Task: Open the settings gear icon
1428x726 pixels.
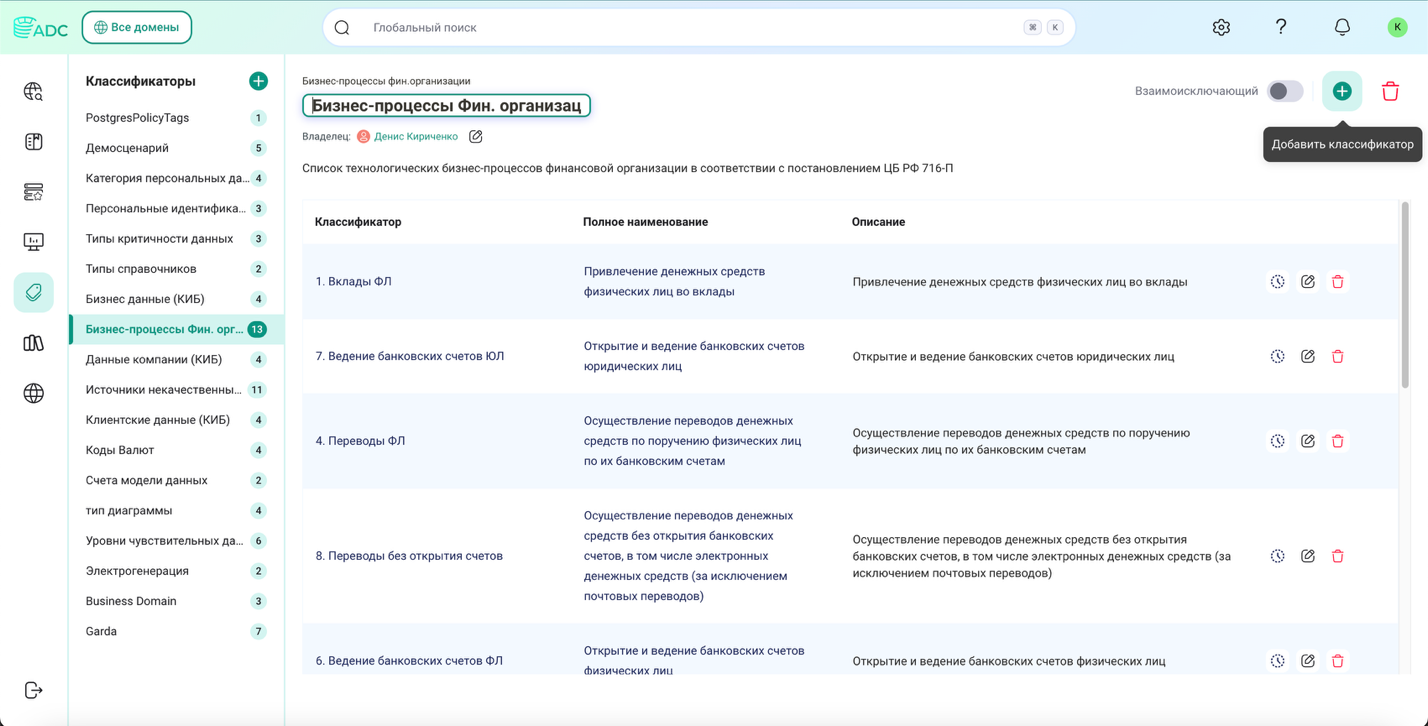Action: pos(1221,27)
